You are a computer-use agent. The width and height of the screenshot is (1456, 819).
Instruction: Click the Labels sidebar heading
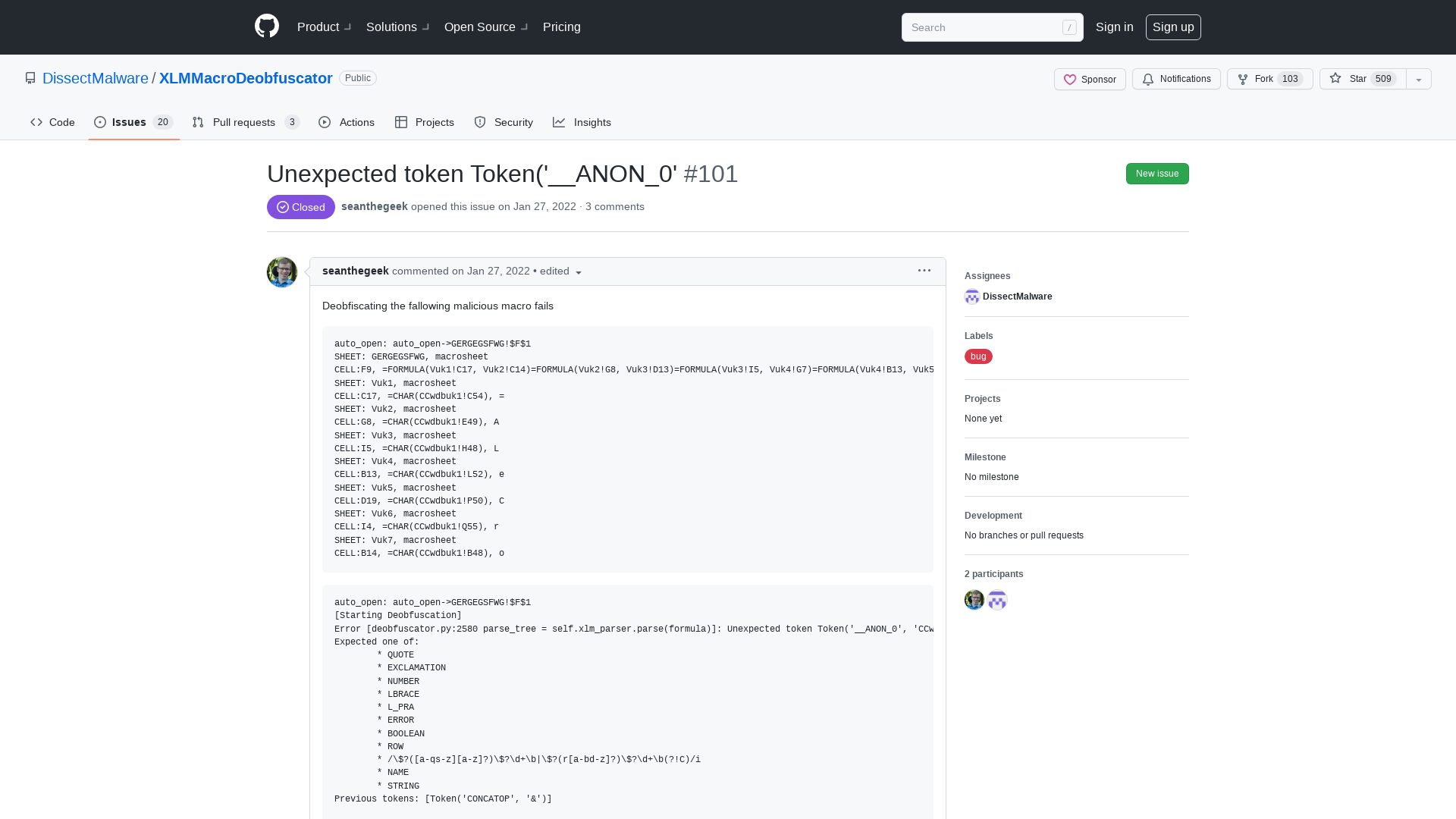[x=979, y=336]
